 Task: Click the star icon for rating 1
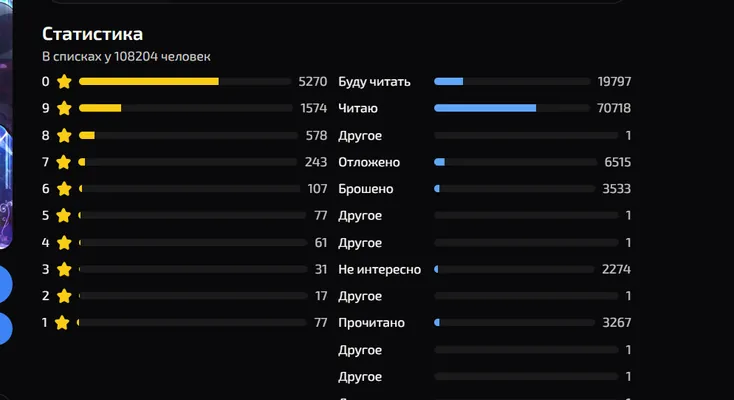click(x=62, y=323)
